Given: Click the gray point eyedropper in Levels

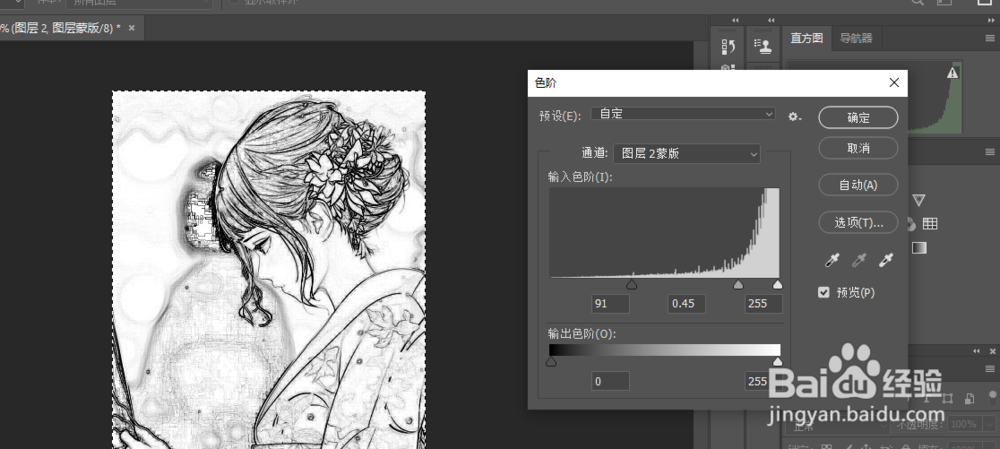Looking at the screenshot, I should [x=859, y=260].
